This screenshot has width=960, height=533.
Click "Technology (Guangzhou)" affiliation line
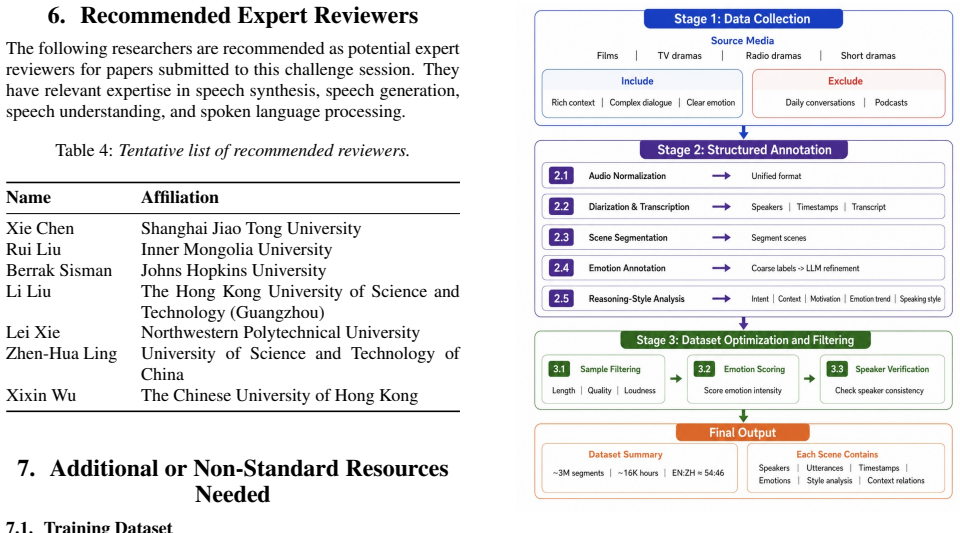tap(233, 313)
